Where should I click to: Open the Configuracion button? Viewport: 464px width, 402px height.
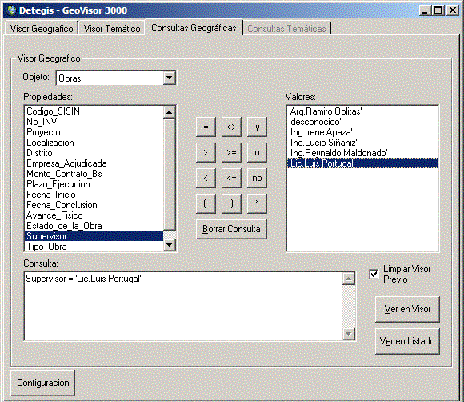pos(43,383)
